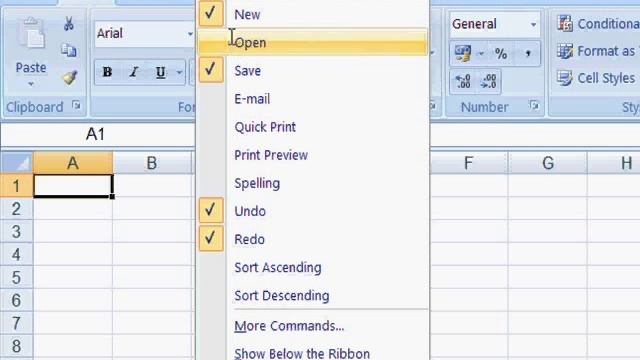Select cell A1

click(x=73, y=186)
